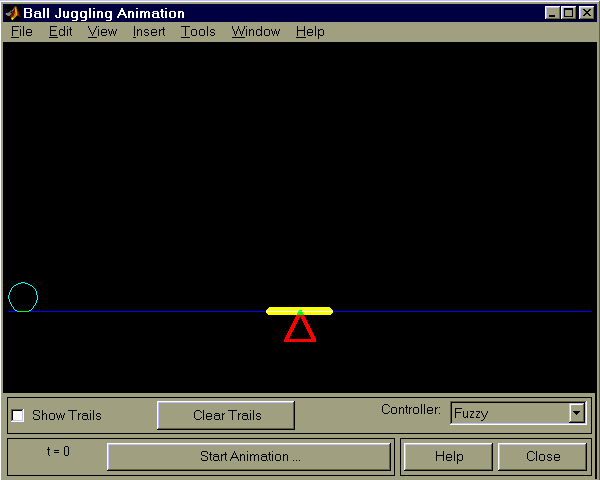Image resolution: width=600 pixels, height=480 pixels.
Task: Click the Start Animation button
Action: [x=249, y=457]
